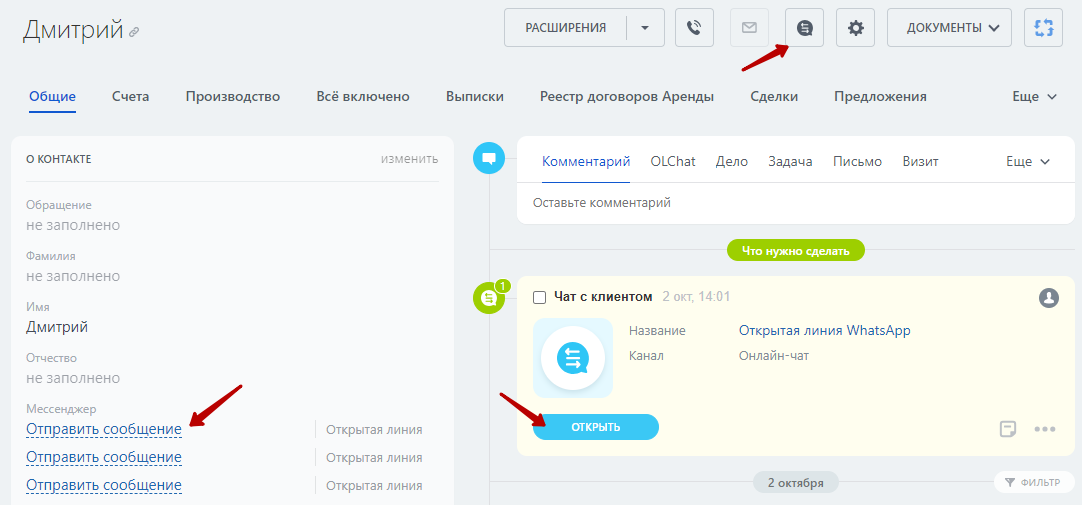Click the blue comment bubble timeline icon
Image resolution: width=1082 pixels, height=505 pixels.
pos(489,158)
